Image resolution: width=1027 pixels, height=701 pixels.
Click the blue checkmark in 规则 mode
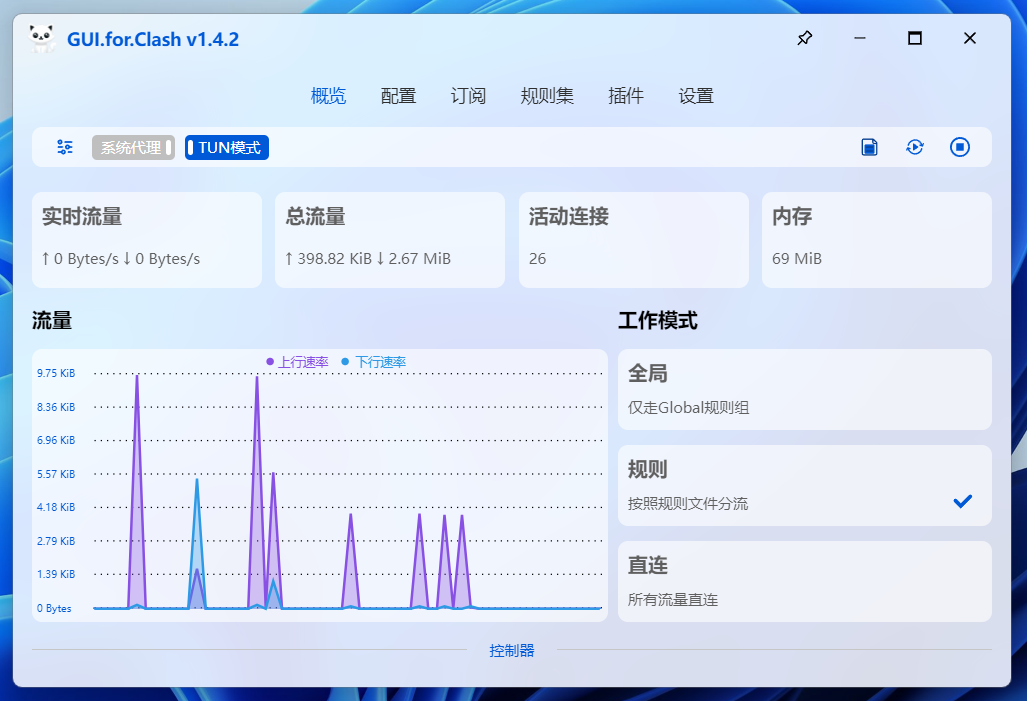pyautogui.click(x=962, y=501)
